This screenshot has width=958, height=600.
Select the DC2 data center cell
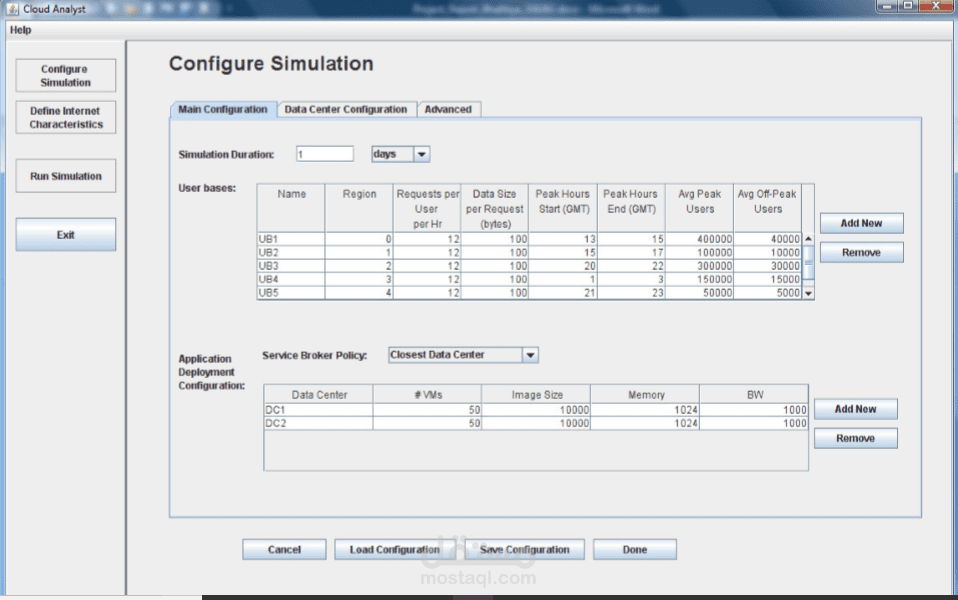[x=318, y=423]
